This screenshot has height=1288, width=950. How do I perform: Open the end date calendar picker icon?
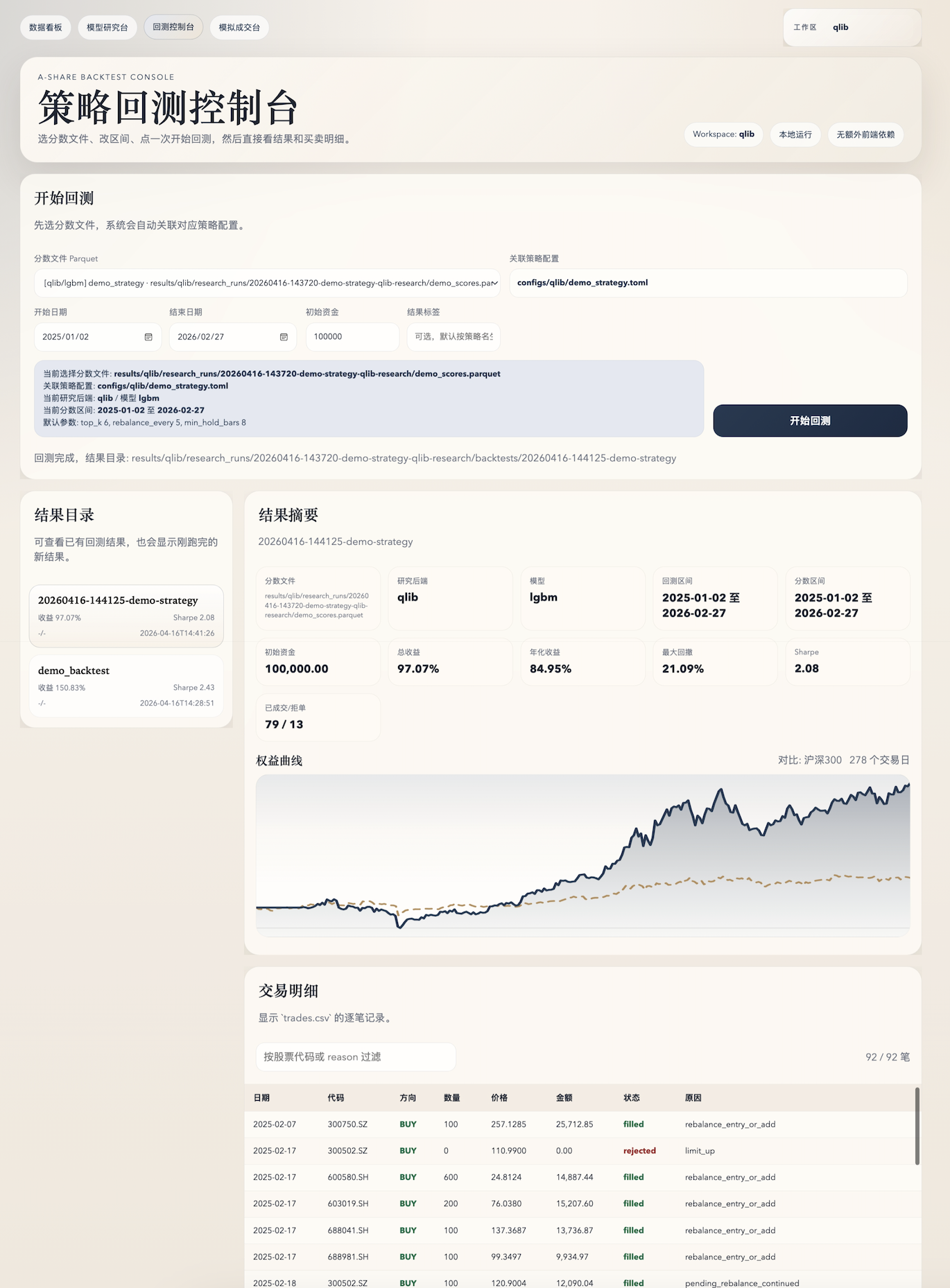[284, 337]
